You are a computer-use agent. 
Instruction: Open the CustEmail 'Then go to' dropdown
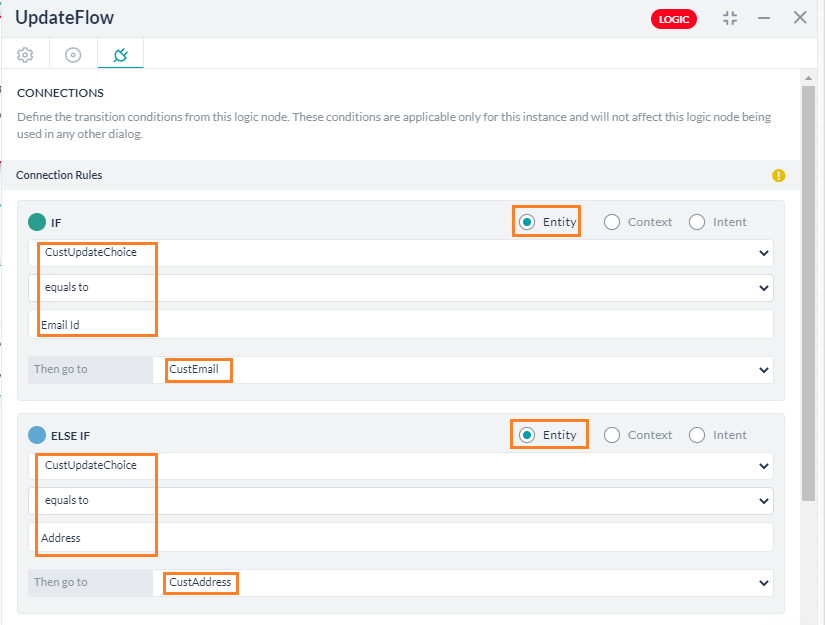765,369
